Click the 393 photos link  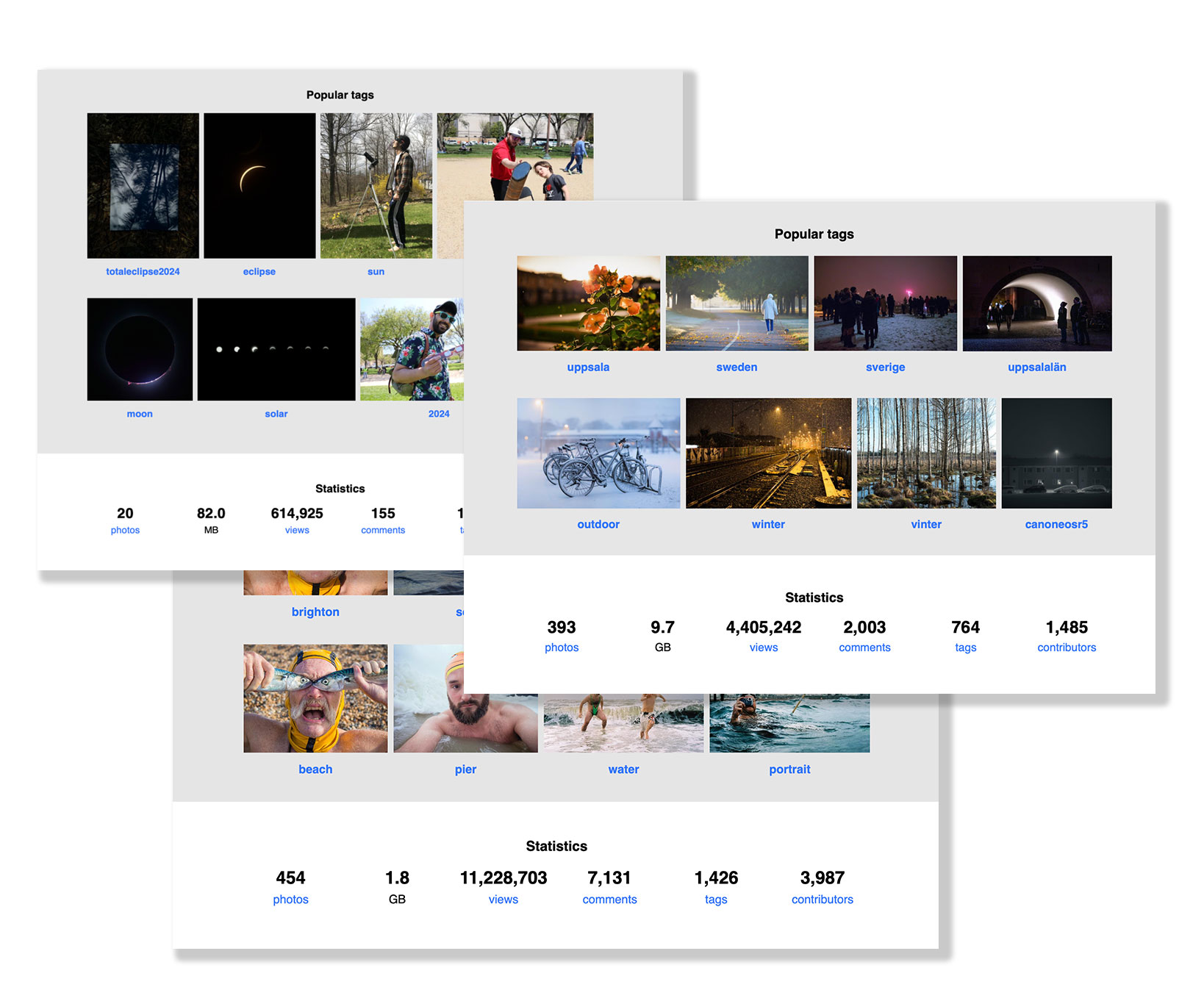(x=562, y=647)
